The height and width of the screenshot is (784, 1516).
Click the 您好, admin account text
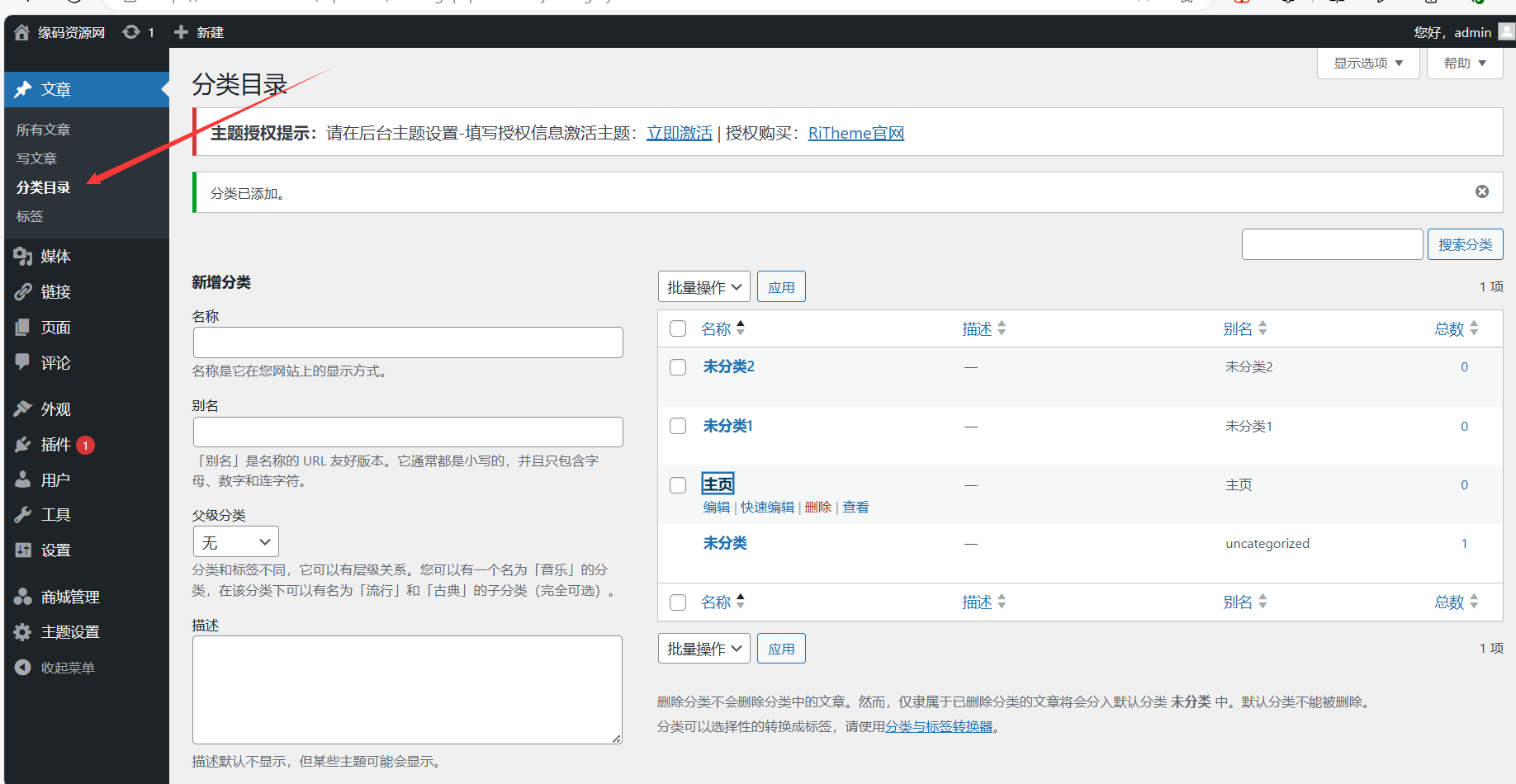pos(1452,32)
